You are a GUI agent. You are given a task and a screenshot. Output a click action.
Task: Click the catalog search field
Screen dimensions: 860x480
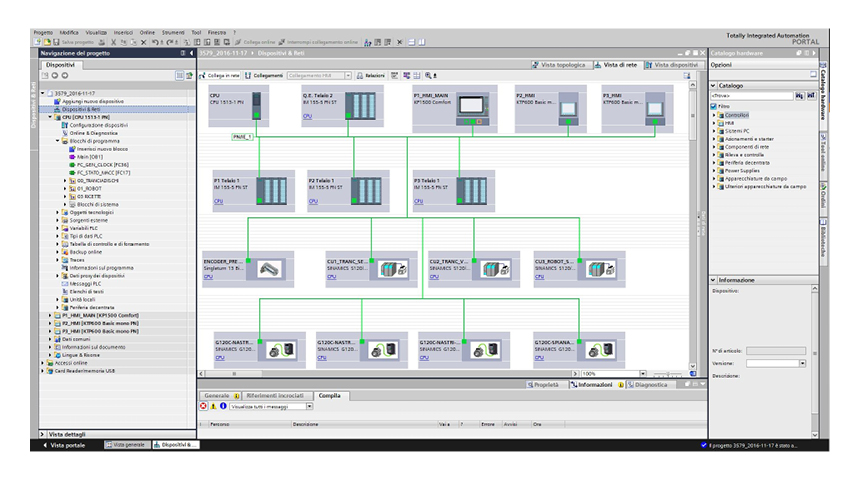pyautogui.click(x=751, y=96)
